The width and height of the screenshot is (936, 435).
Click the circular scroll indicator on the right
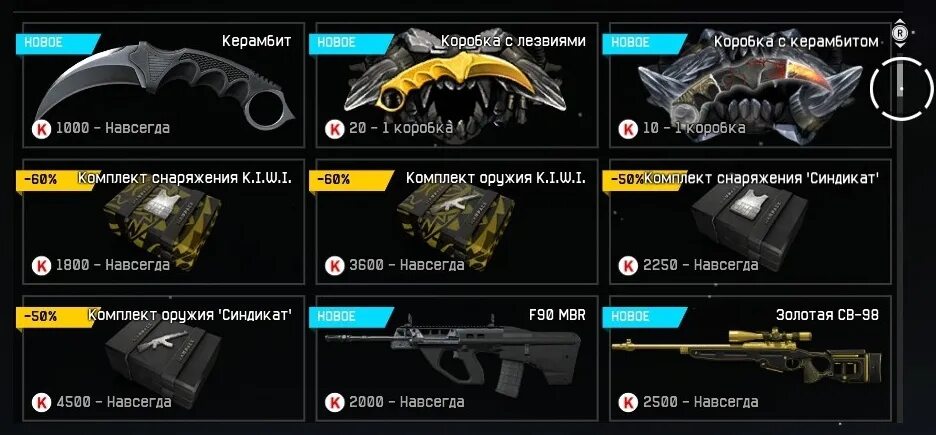coord(901,89)
